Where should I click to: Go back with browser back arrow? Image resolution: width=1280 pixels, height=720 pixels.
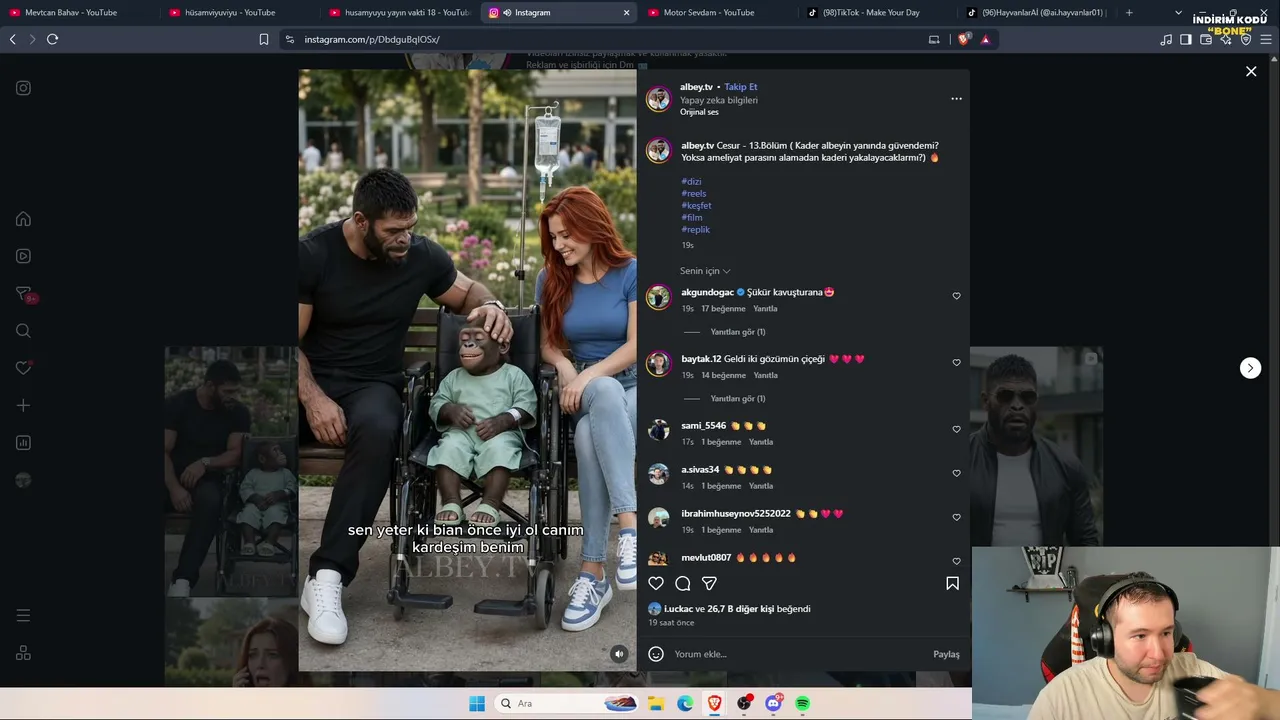point(12,39)
